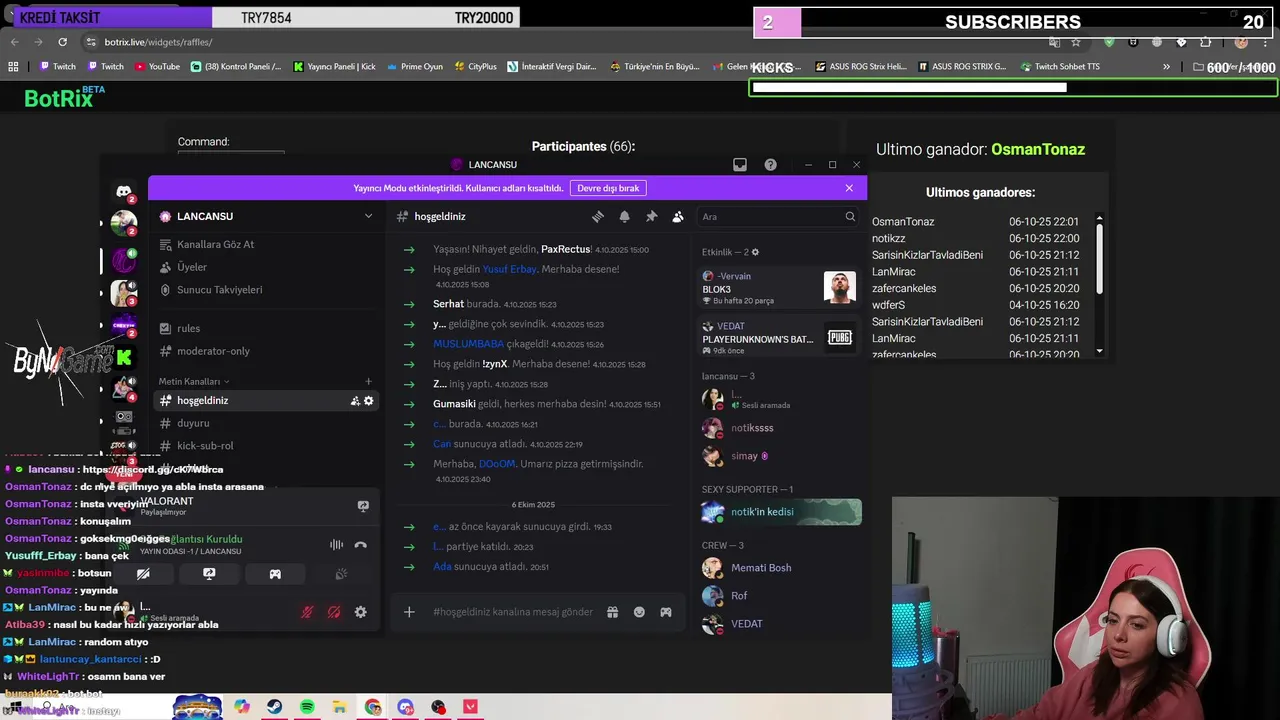Open gift icon in message bar
This screenshot has height=720, width=1280.
pyautogui.click(x=613, y=612)
